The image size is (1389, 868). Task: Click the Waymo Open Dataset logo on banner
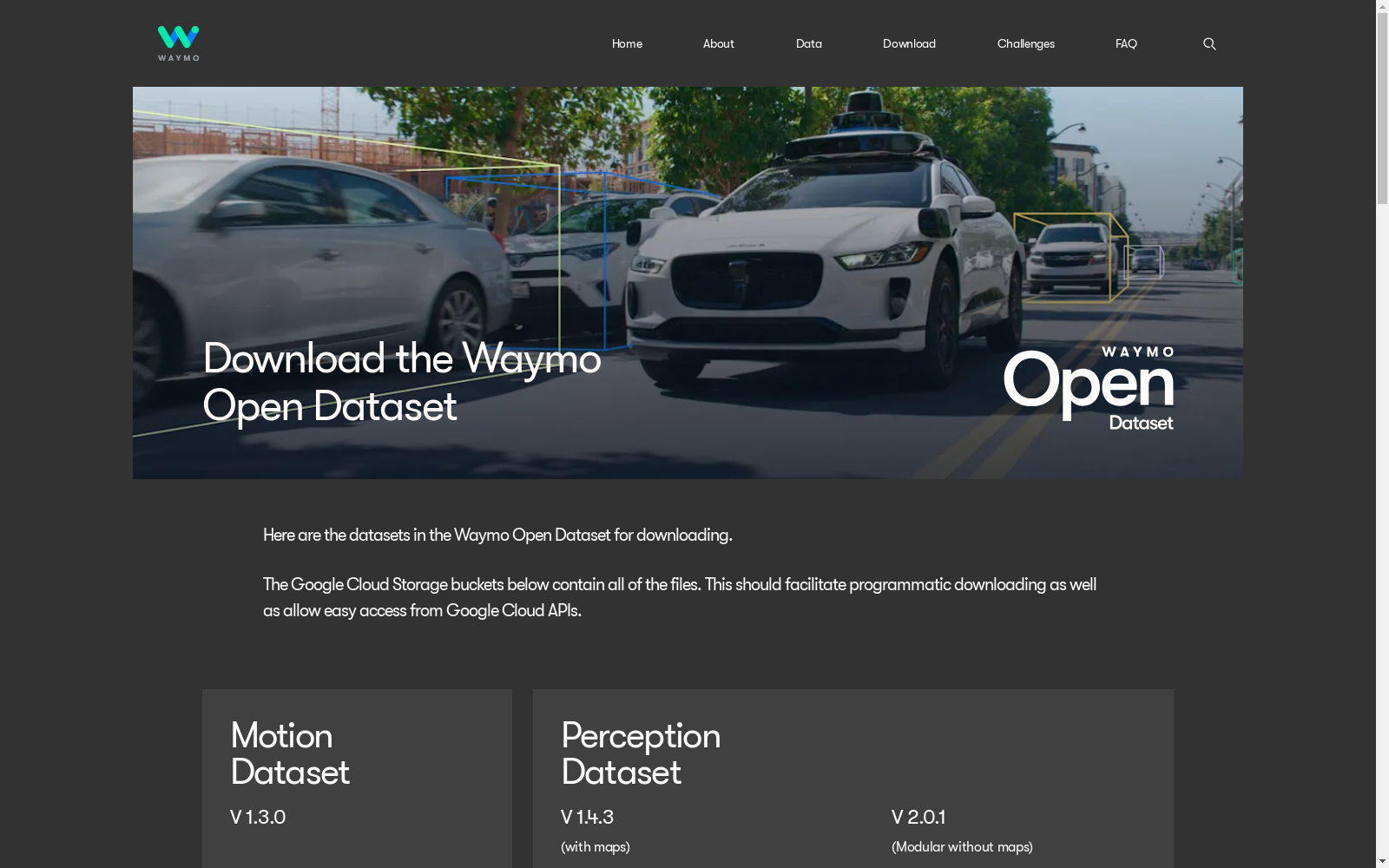1089,388
